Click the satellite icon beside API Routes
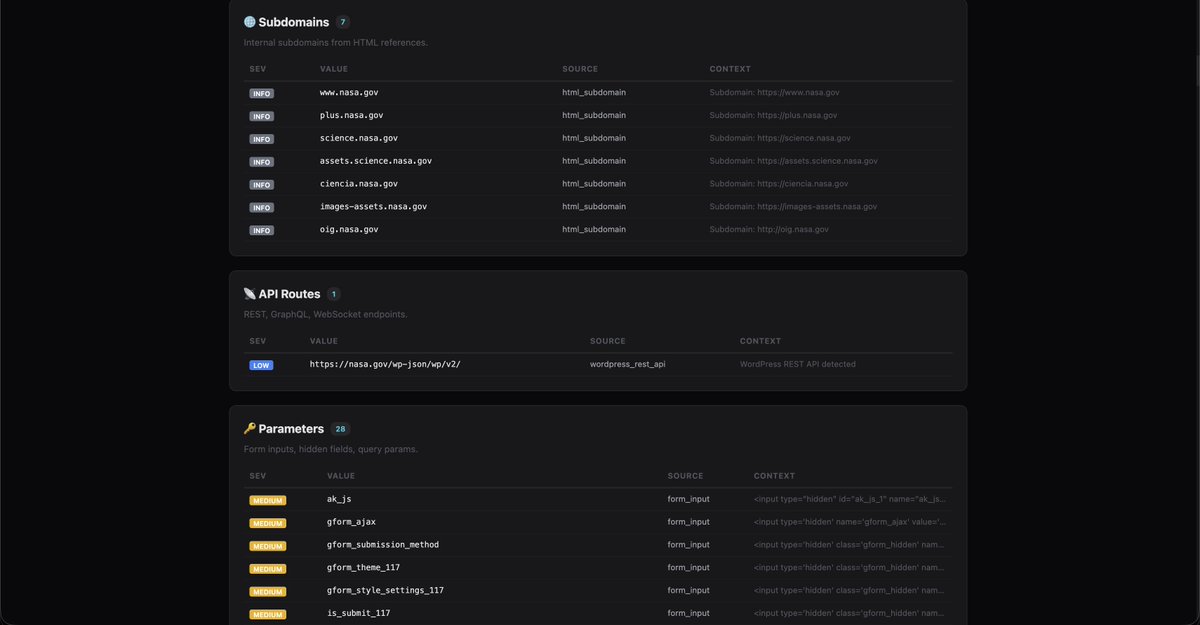Screen dimensions: 1200x625 249,294
